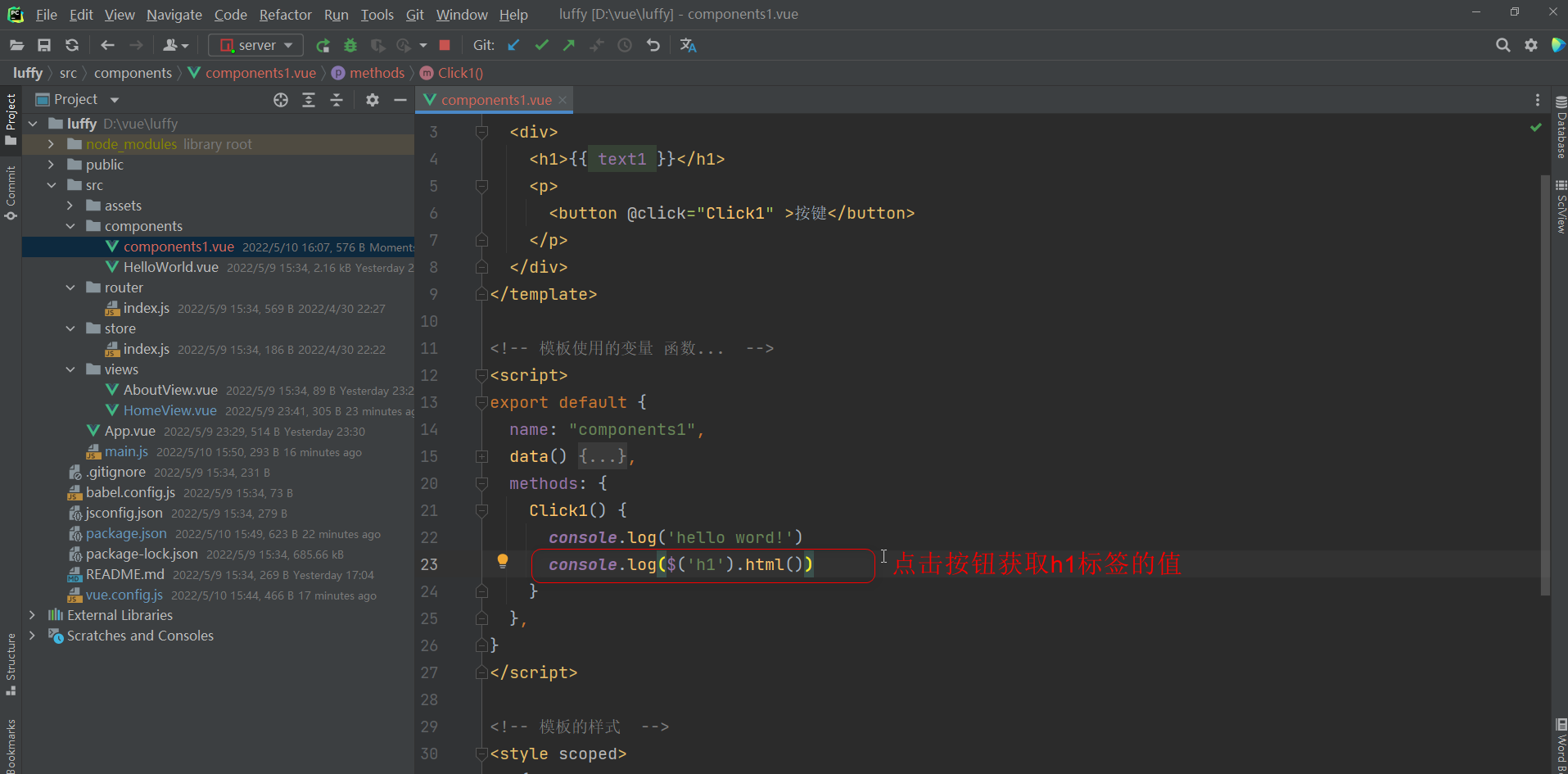
Task: Open the Window menu
Action: (x=462, y=15)
